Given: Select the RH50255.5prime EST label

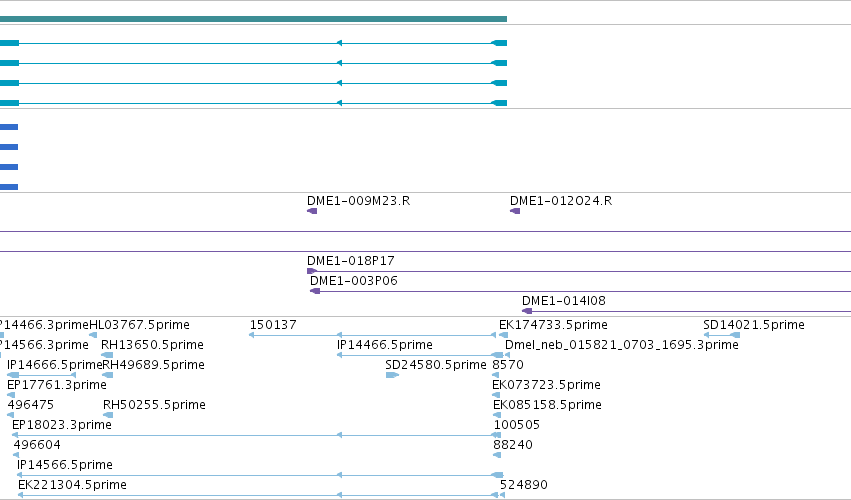Looking at the screenshot, I should [x=154, y=406].
